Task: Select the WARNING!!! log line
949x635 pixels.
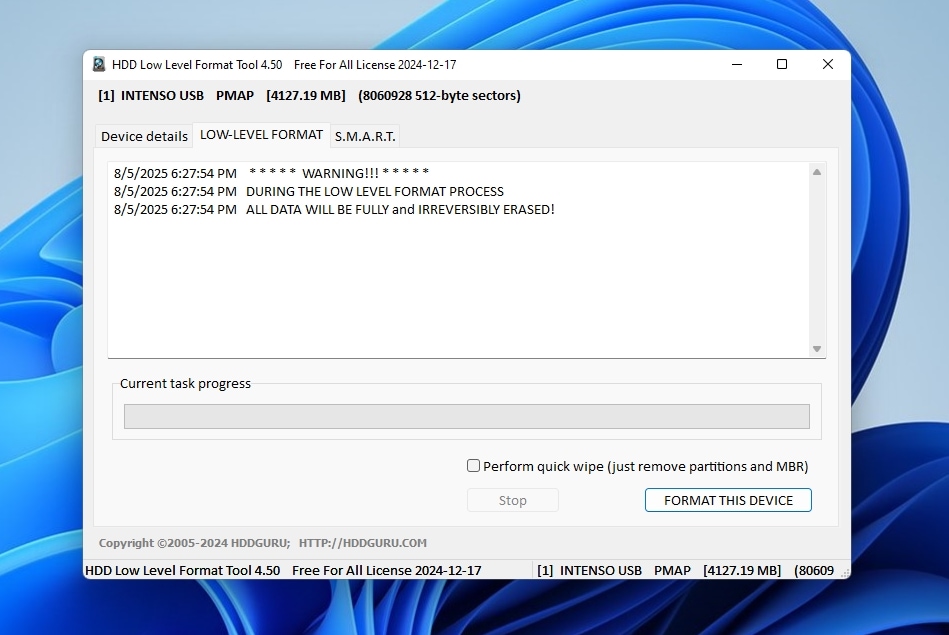Action: [272, 173]
